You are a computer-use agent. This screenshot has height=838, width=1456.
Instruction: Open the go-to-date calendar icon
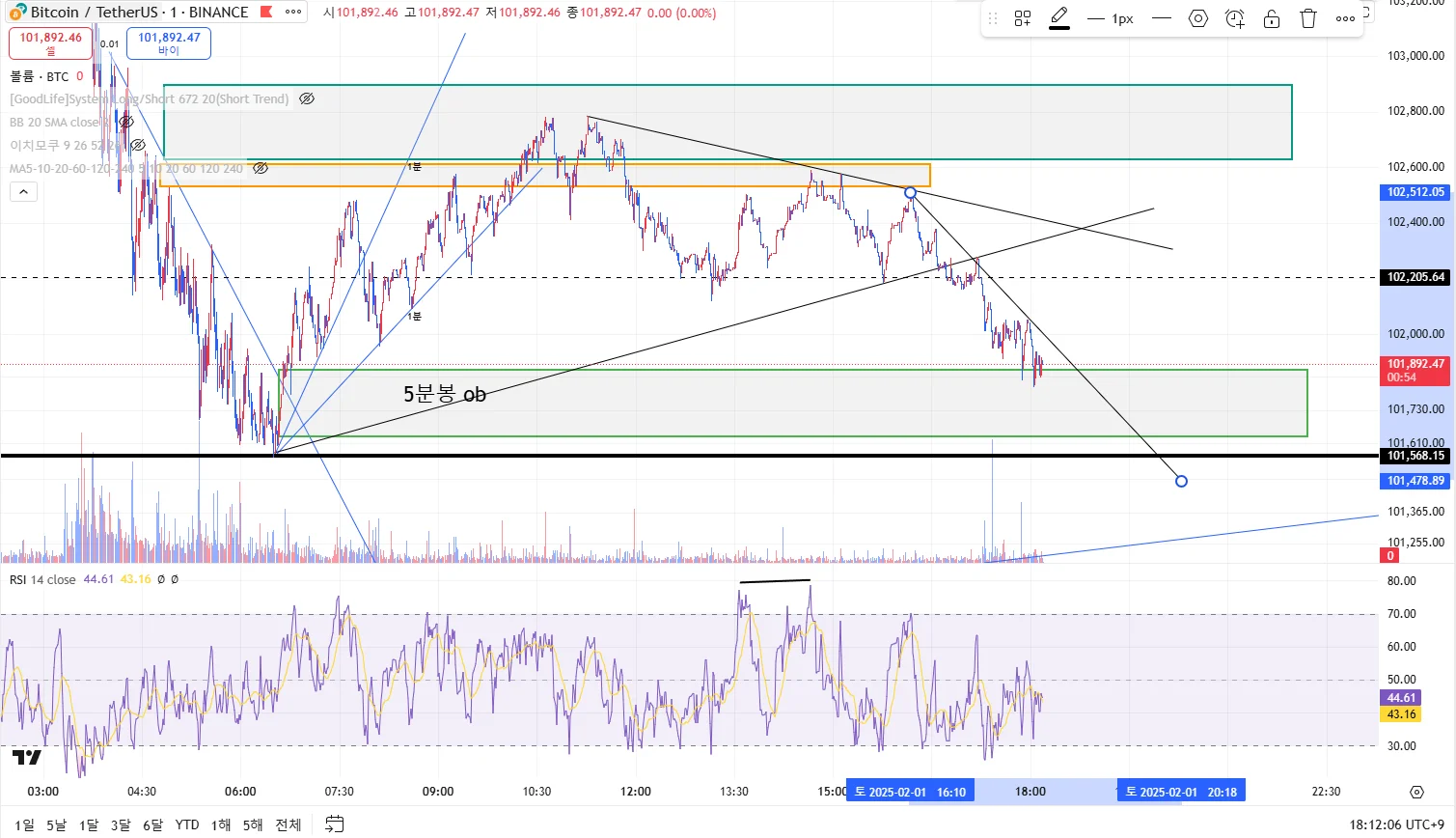click(335, 824)
